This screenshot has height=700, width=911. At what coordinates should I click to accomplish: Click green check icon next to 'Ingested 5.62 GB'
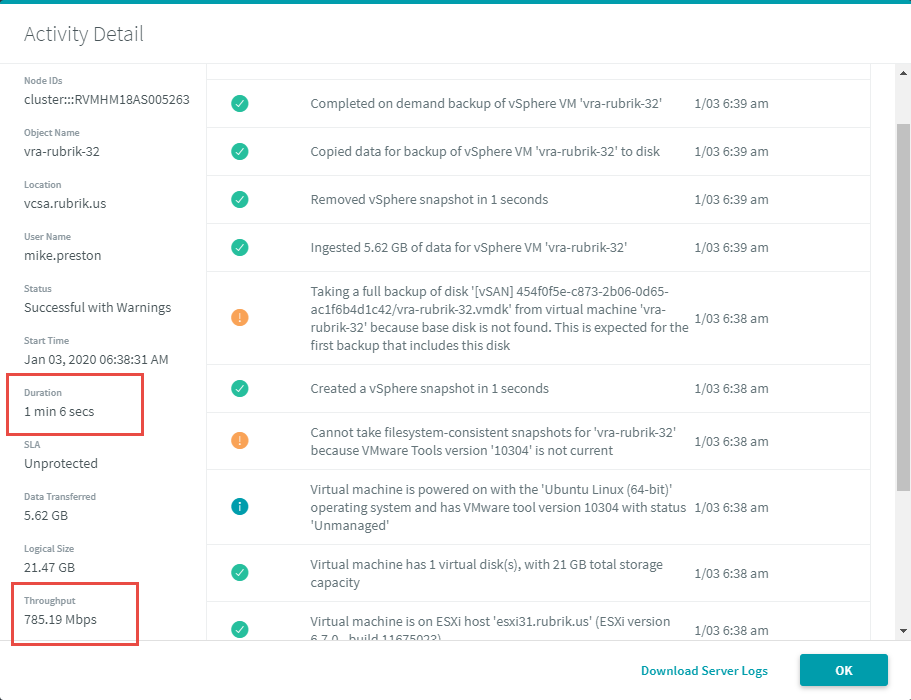(239, 247)
